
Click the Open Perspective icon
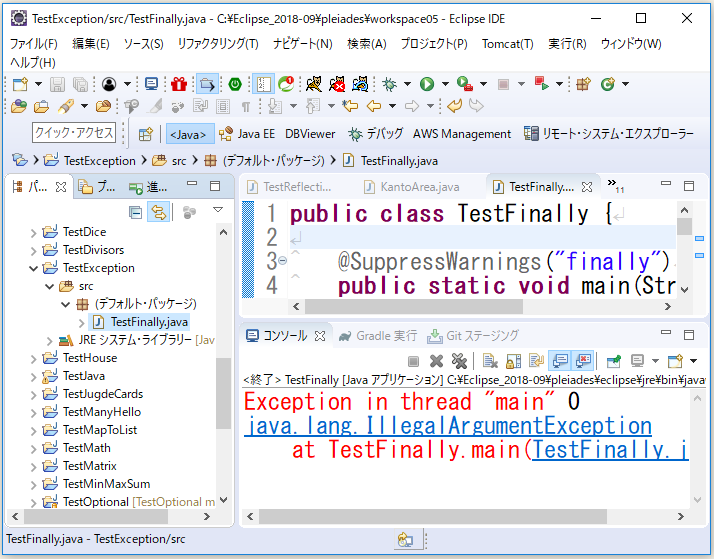(146, 134)
